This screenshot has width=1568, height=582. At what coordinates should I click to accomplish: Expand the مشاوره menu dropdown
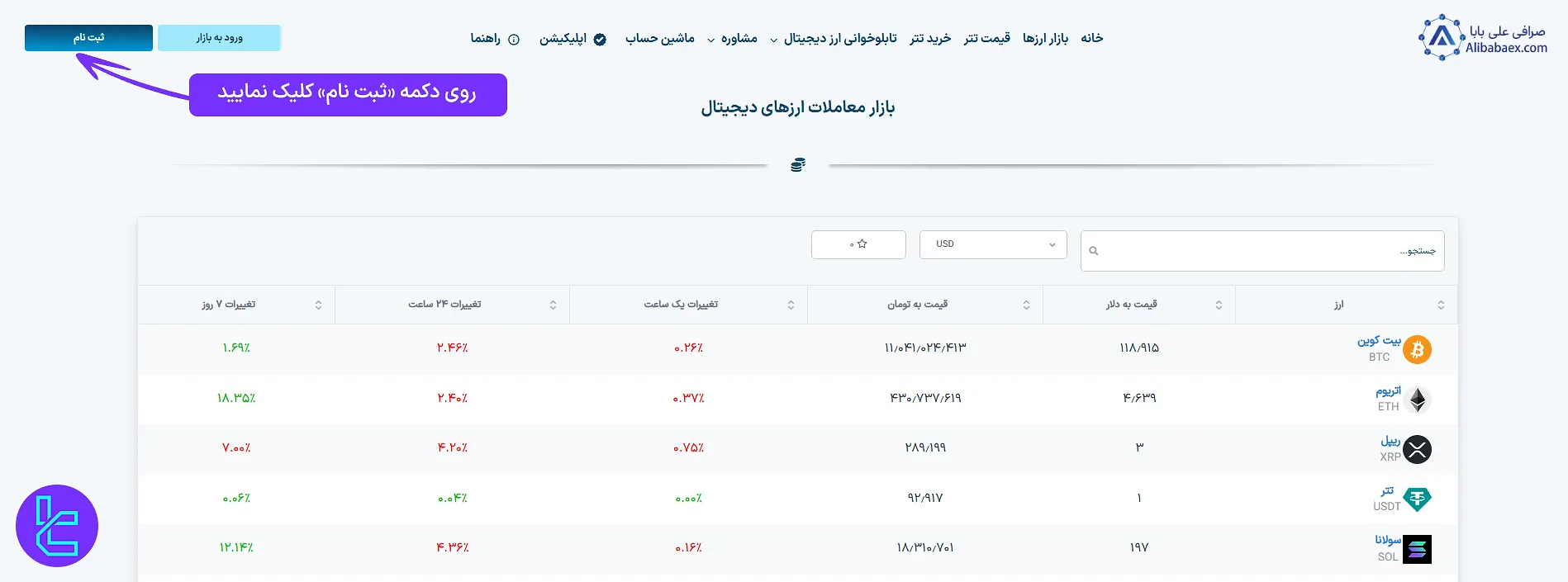point(732,39)
